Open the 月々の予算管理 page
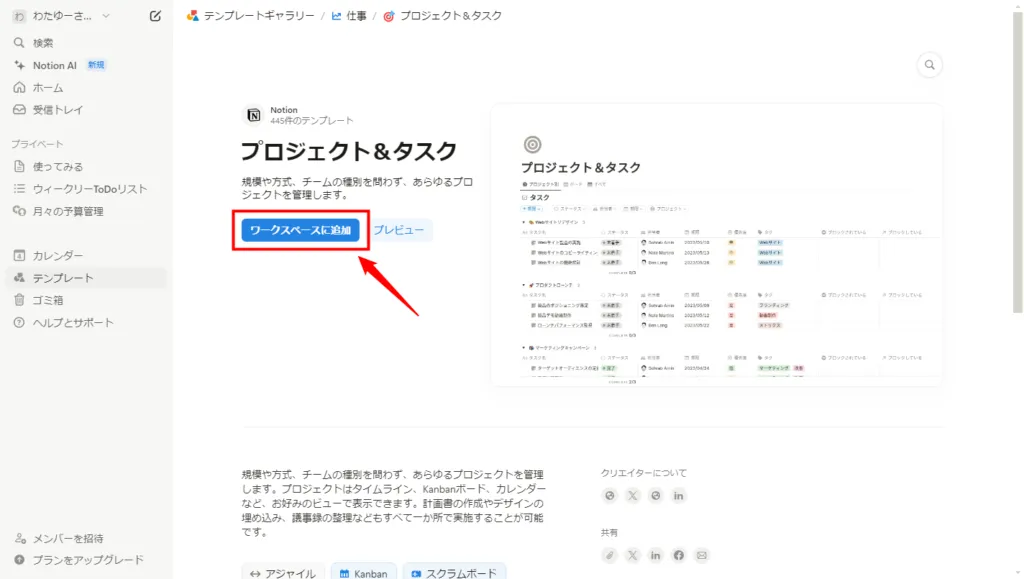 [x=86, y=211]
